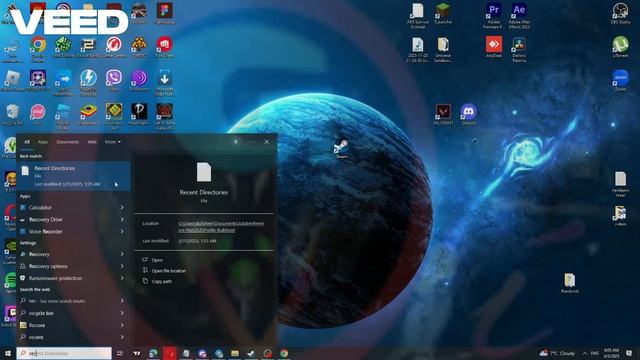Open the Riot Client desktop shortcut
Screen dimensions: 640x360
(x=164, y=47)
